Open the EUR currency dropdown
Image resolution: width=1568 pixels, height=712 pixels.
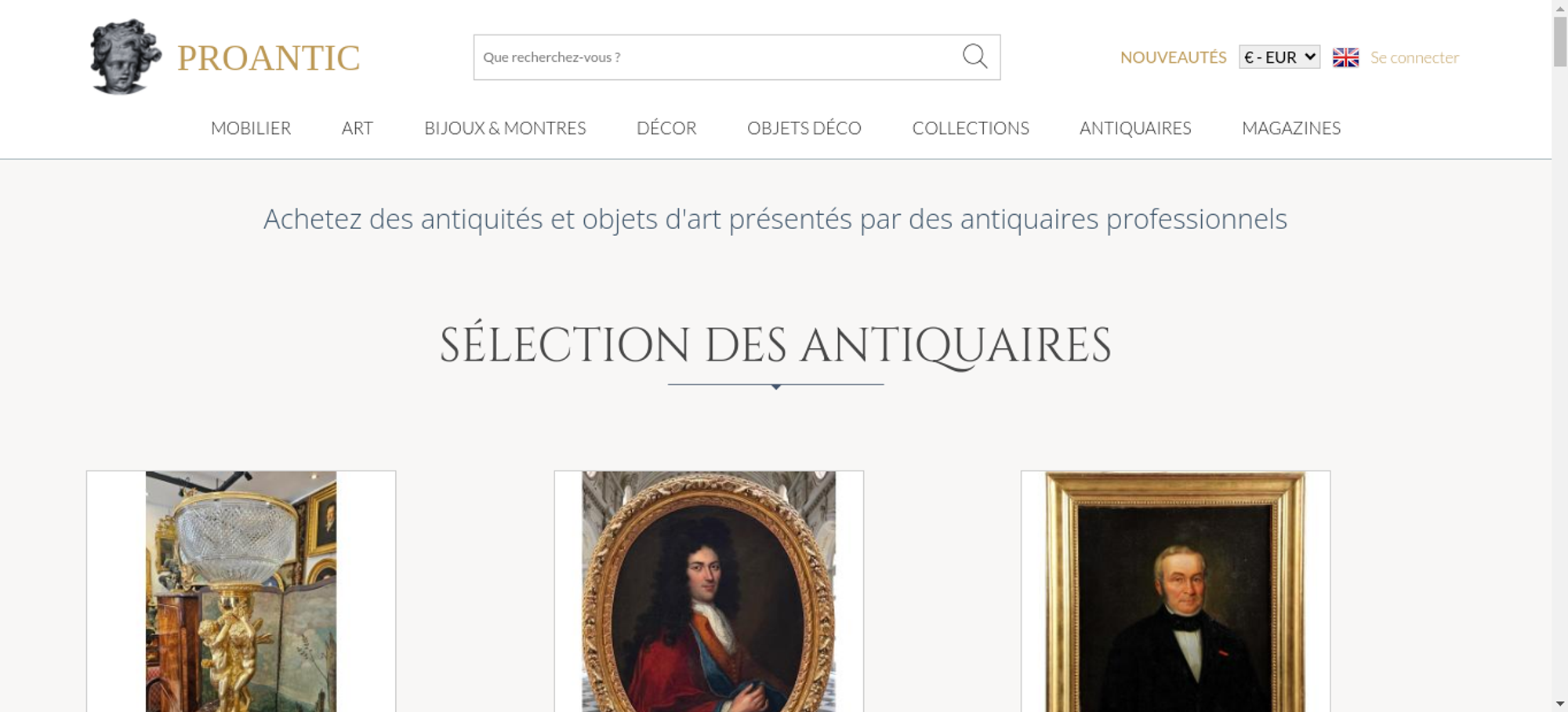click(x=1279, y=57)
